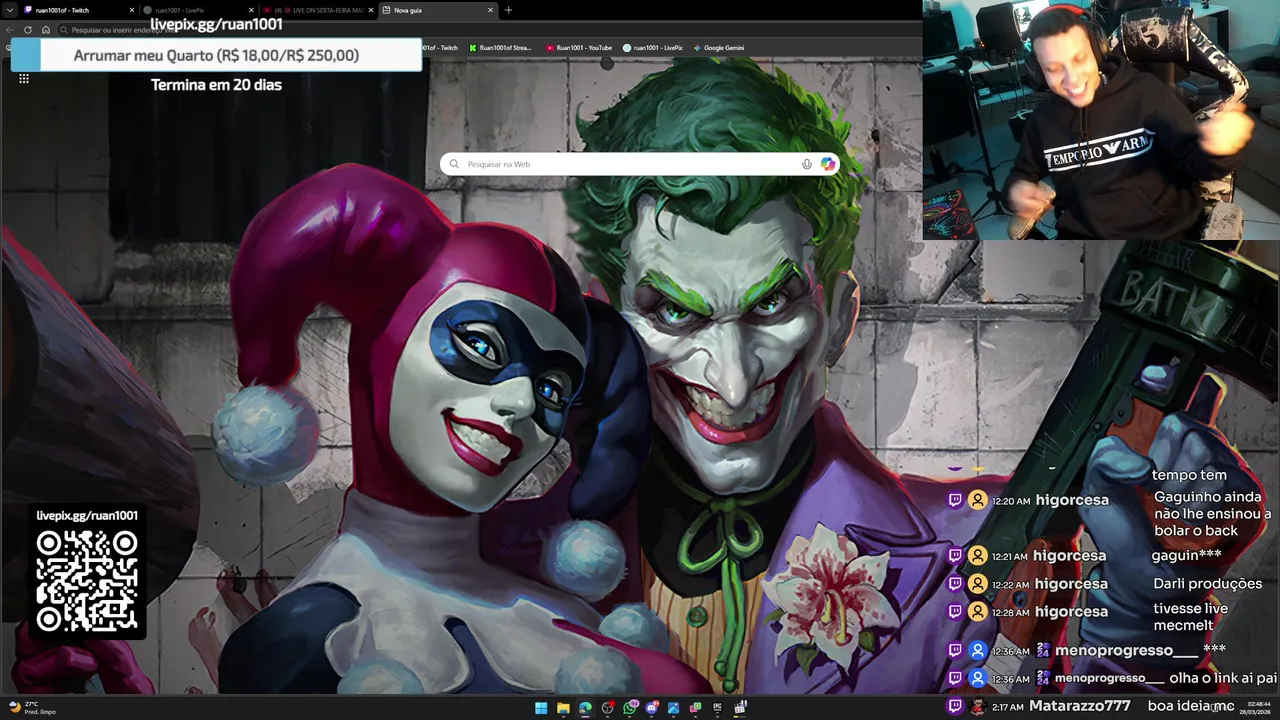Start voice search with microphone icon
The height and width of the screenshot is (720, 1280).
coord(807,164)
